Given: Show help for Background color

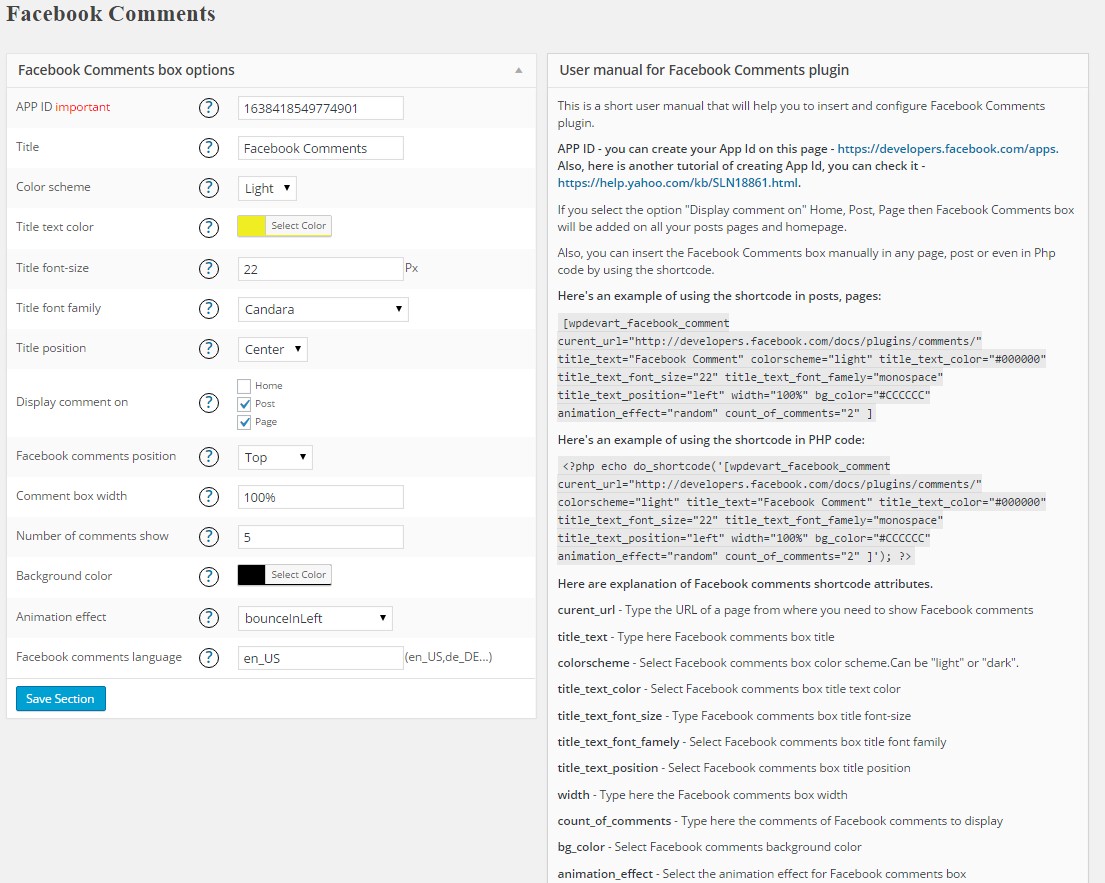Looking at the screenshot, I should (209, 576).
